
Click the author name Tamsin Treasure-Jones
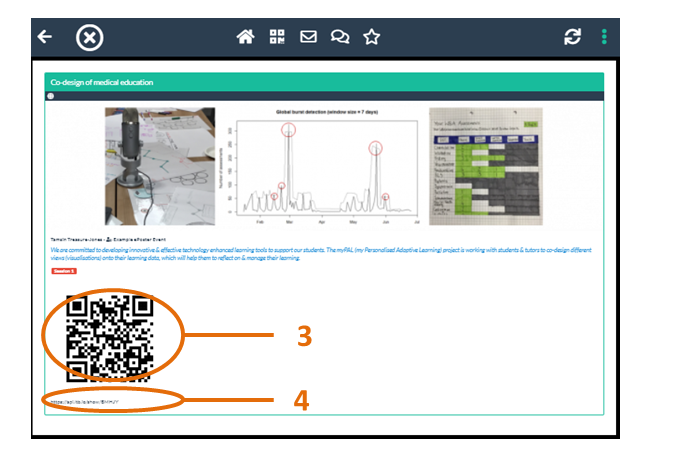coord(77,240)
